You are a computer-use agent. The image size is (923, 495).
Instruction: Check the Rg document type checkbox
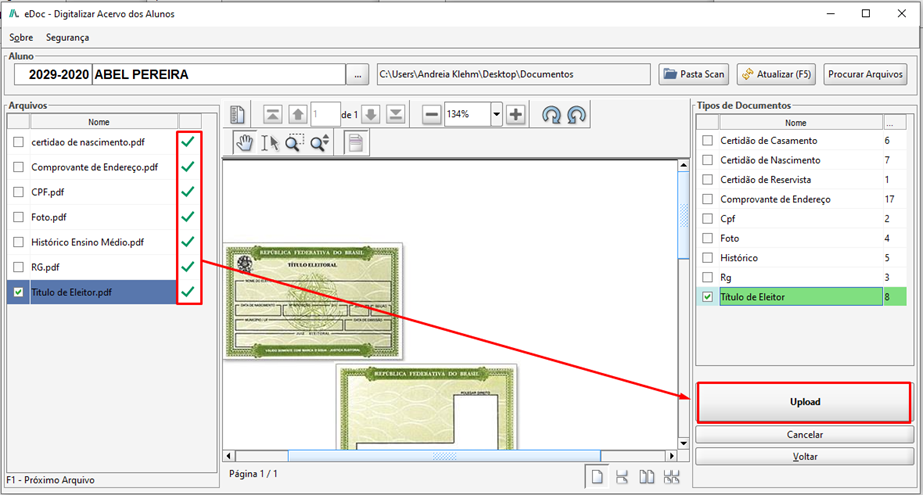point(708,277)
